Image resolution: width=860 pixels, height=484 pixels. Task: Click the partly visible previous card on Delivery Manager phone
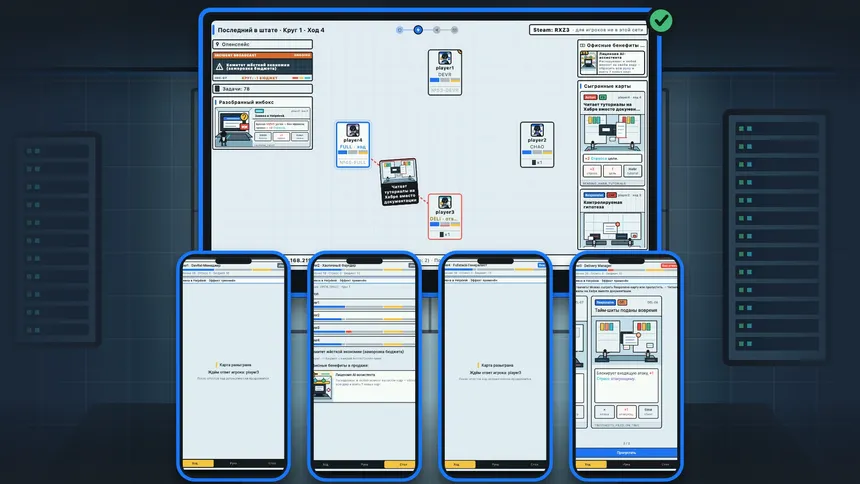pos(580,362)
